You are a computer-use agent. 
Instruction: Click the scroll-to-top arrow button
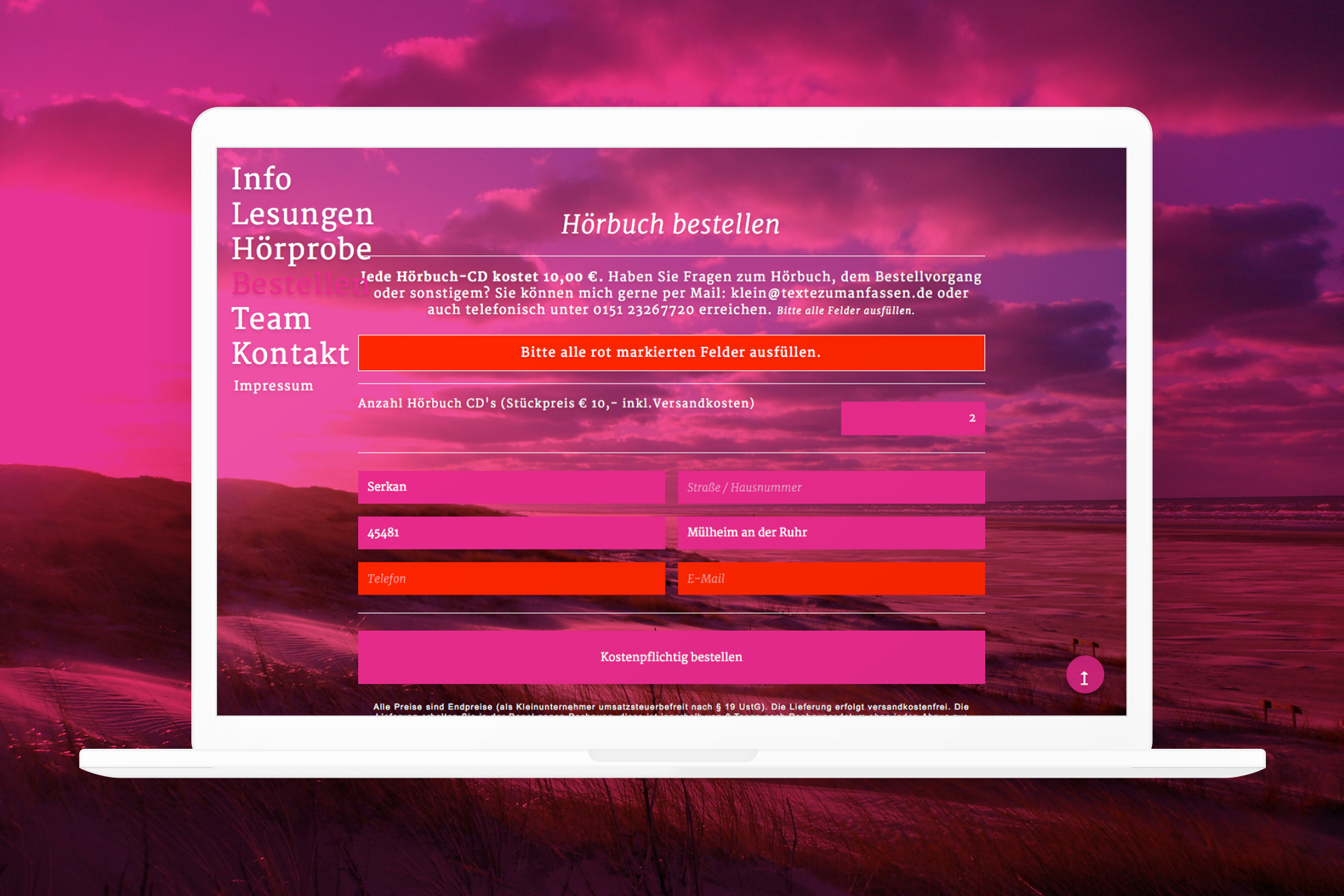[1084, 676]
